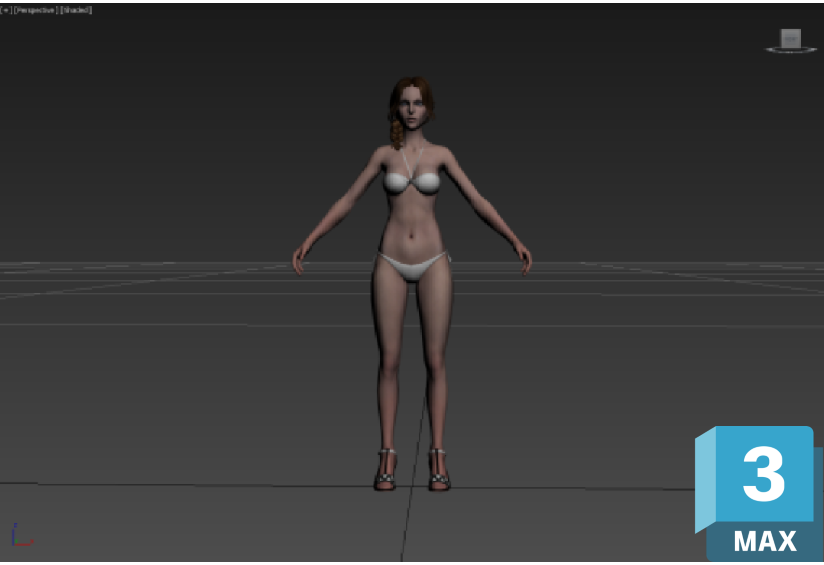This screenshot has width=824, height=565.
Task: Click the MAX label under the logo
Action: tap(765, 542)
